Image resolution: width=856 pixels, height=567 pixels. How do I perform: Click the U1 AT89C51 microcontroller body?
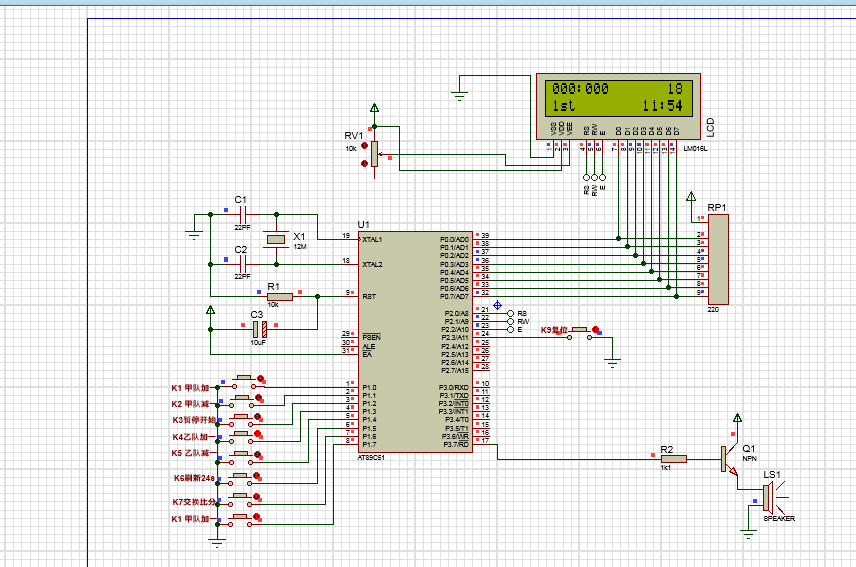415,342
